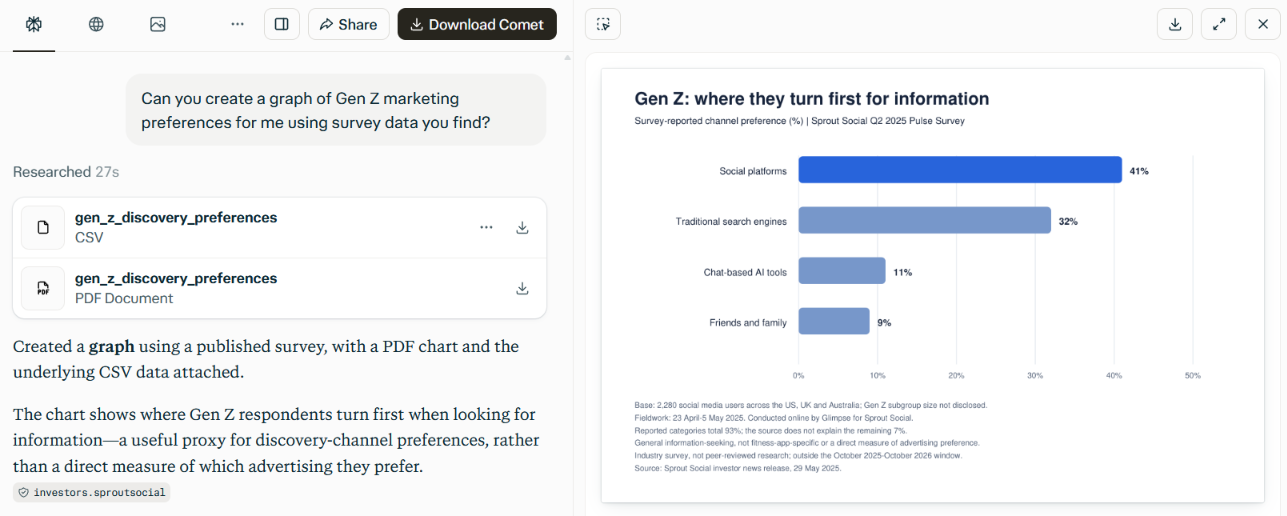Switch to the globe sources tab

96,24
